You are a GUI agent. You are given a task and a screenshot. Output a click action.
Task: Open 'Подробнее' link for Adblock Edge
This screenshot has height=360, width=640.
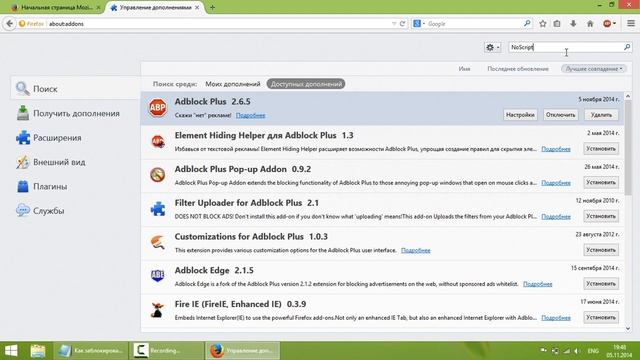pos(538,284)
